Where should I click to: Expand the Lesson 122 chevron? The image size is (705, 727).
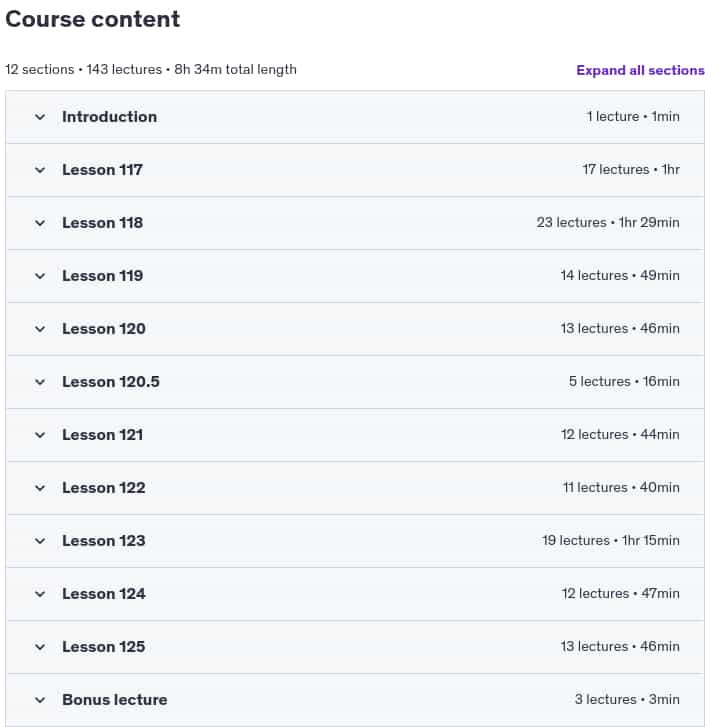pyautogui.click(x=40, y=488)
